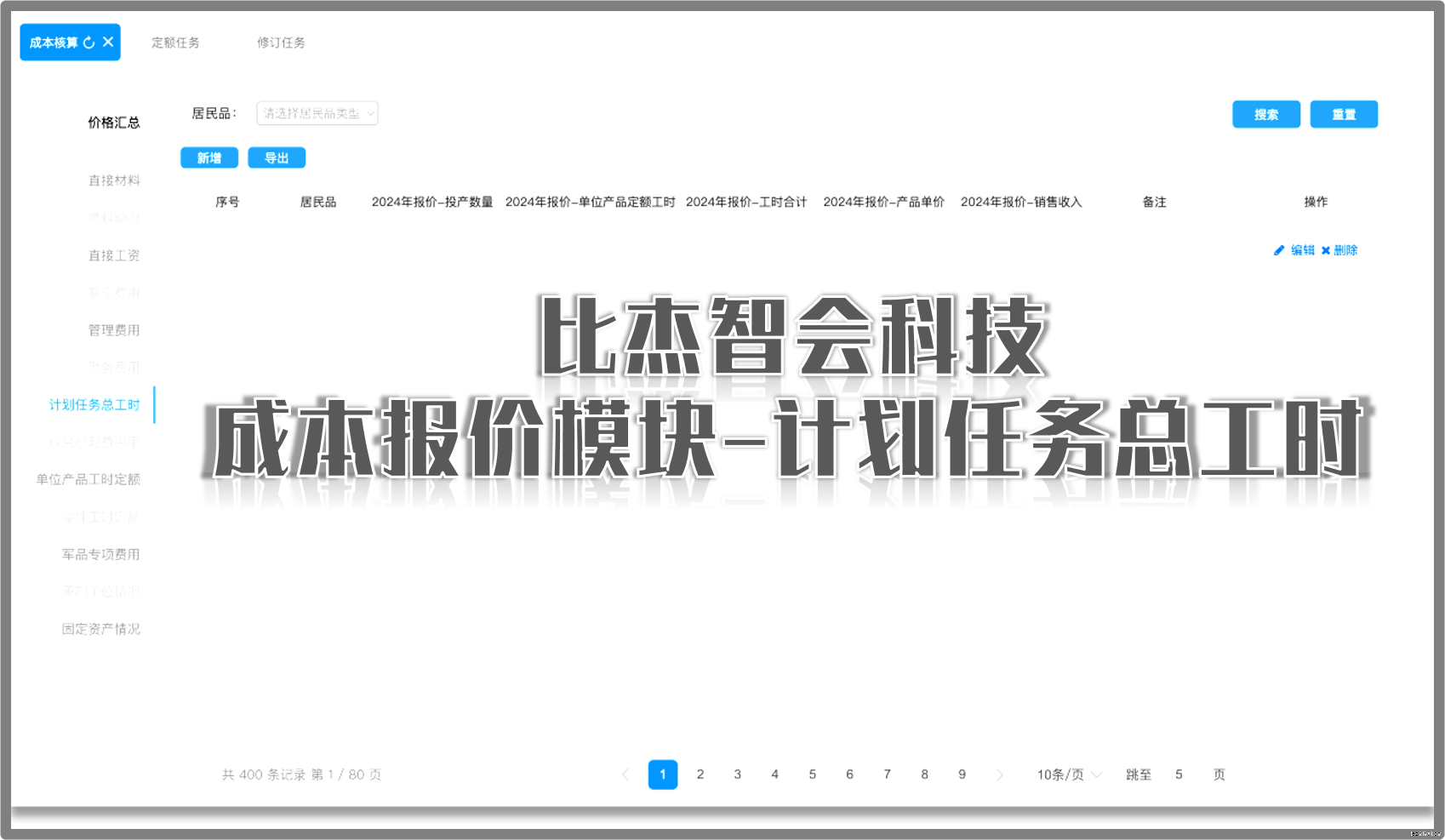This screenshot has width=1445, height=840.
Task: Click the 2024年报价-工时合计 column header
Action: pos(746,202)
